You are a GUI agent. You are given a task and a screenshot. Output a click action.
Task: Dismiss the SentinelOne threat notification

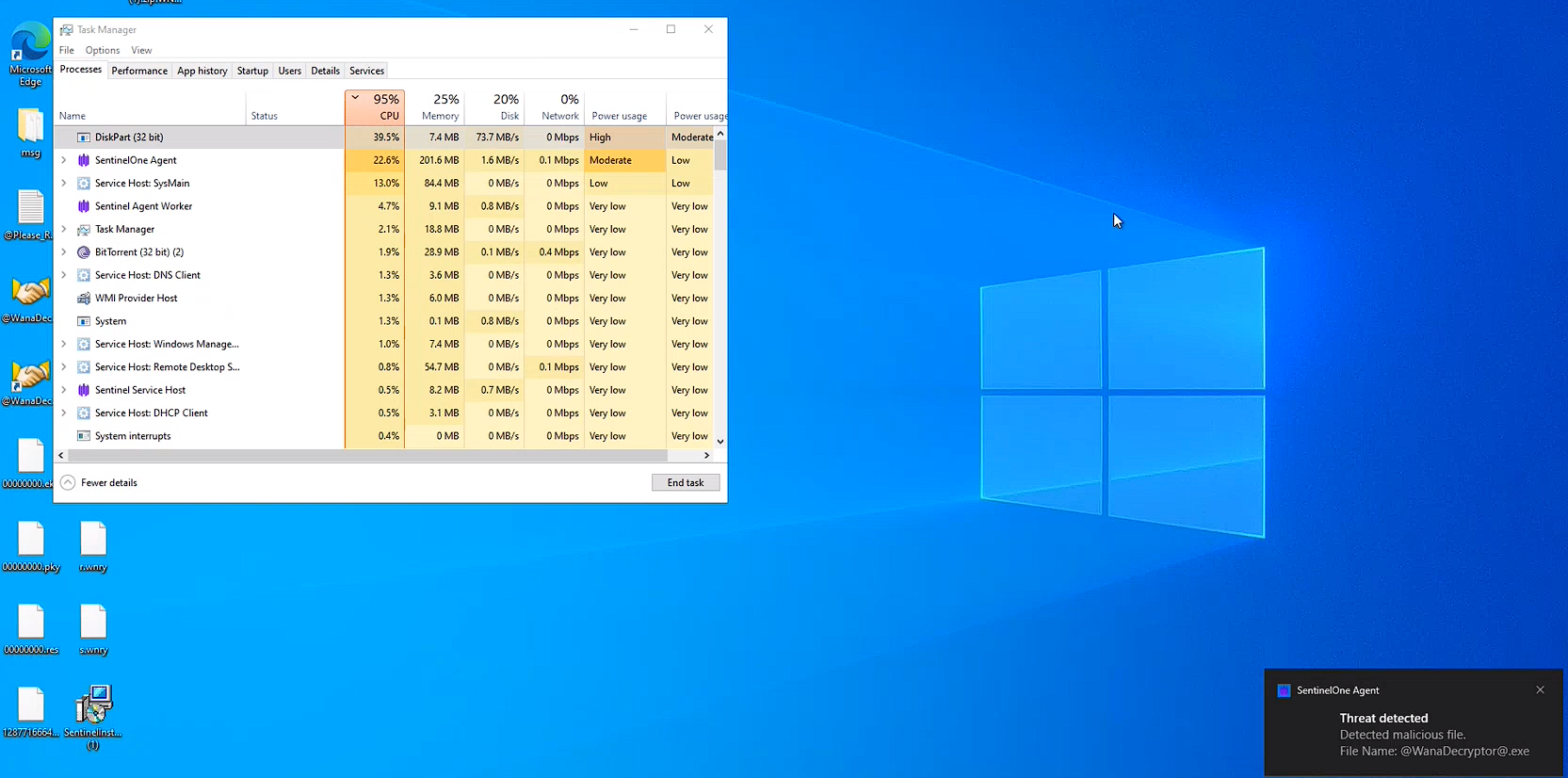coord(1540,690)
